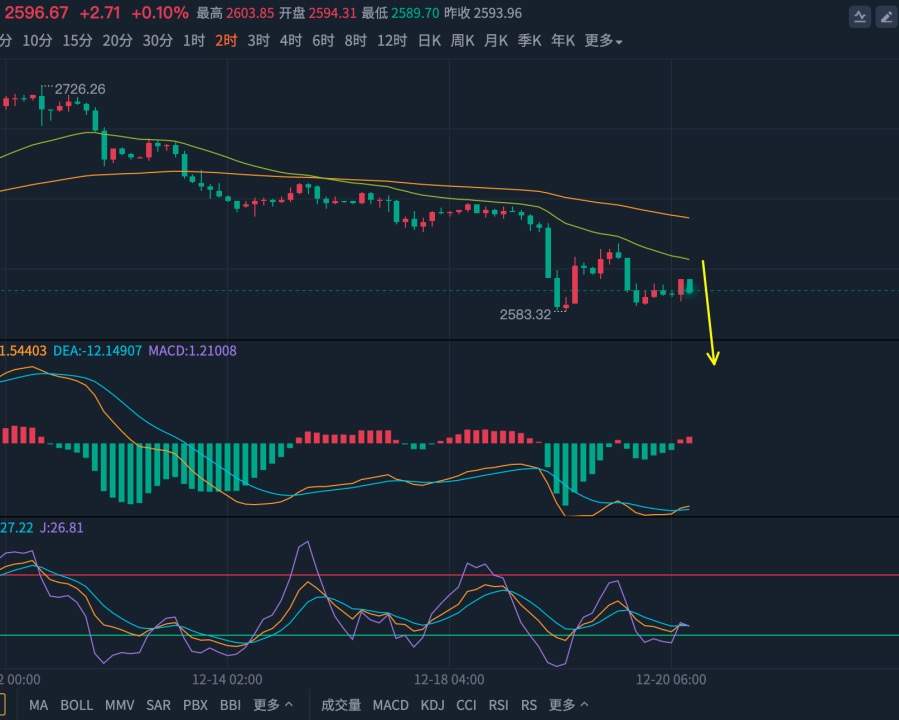Image resolution: width=899 pixels, height=720 pixels.
Task: Open the drawing pencil tool icon
Action: 886,17
